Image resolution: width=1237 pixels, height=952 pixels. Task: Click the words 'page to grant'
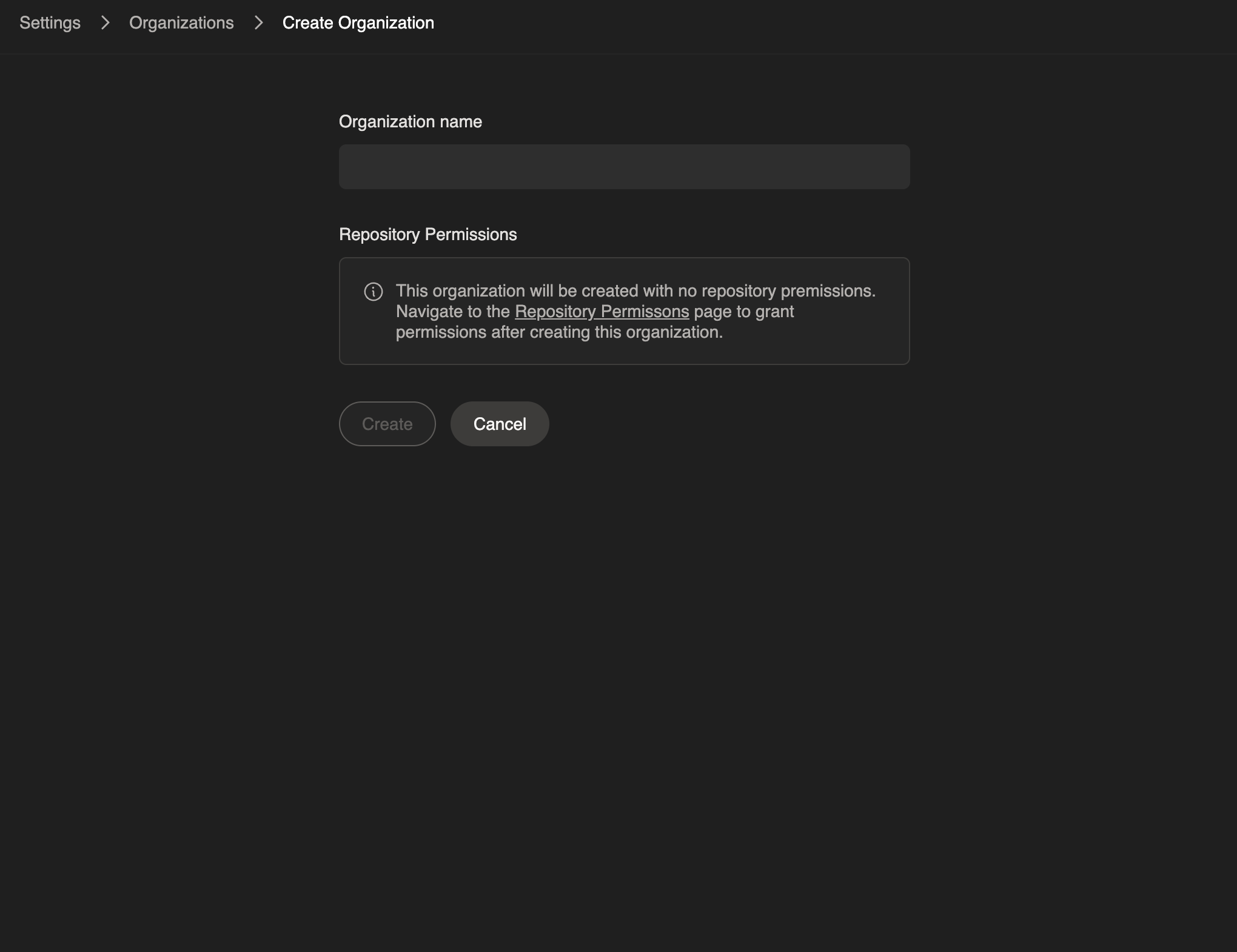(743, 312)
